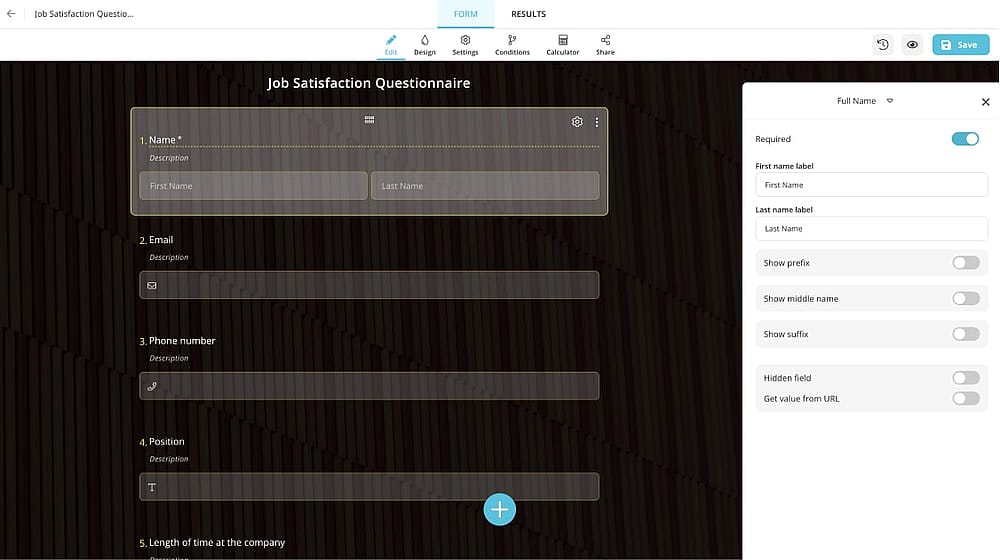Open the Name field gear settings
Viewport: 1000px width, 560px height.
577,122
